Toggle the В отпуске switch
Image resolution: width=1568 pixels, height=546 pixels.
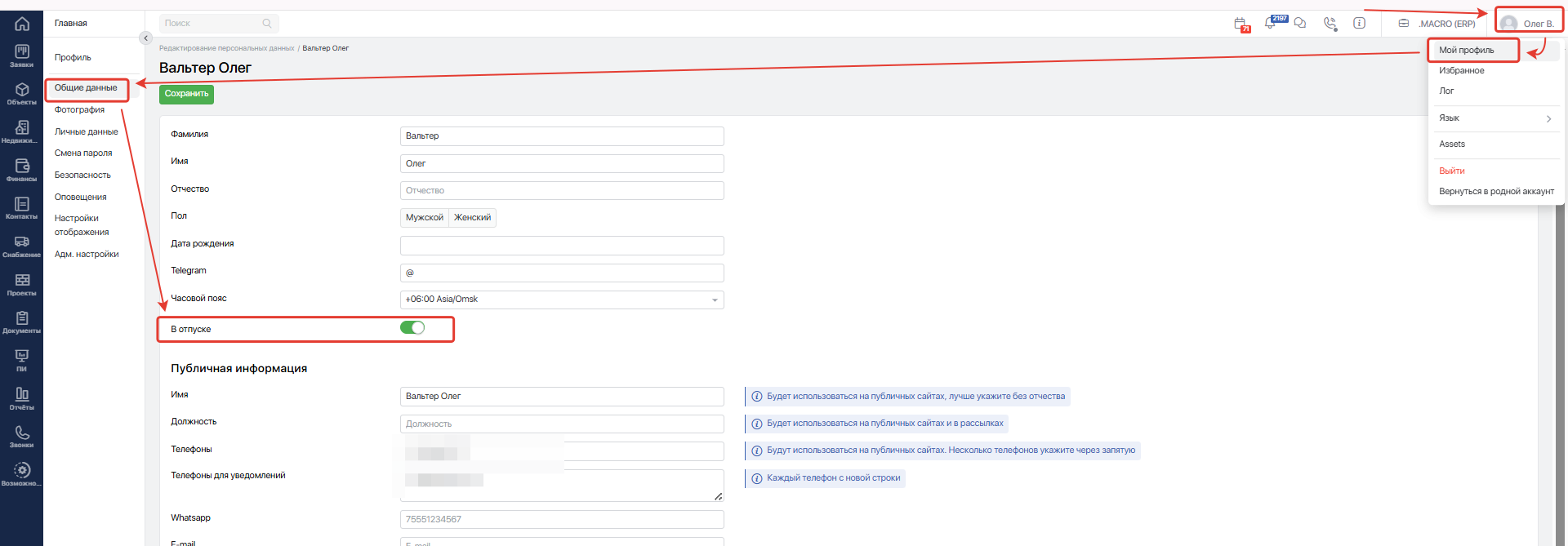(x=412, y=328)
